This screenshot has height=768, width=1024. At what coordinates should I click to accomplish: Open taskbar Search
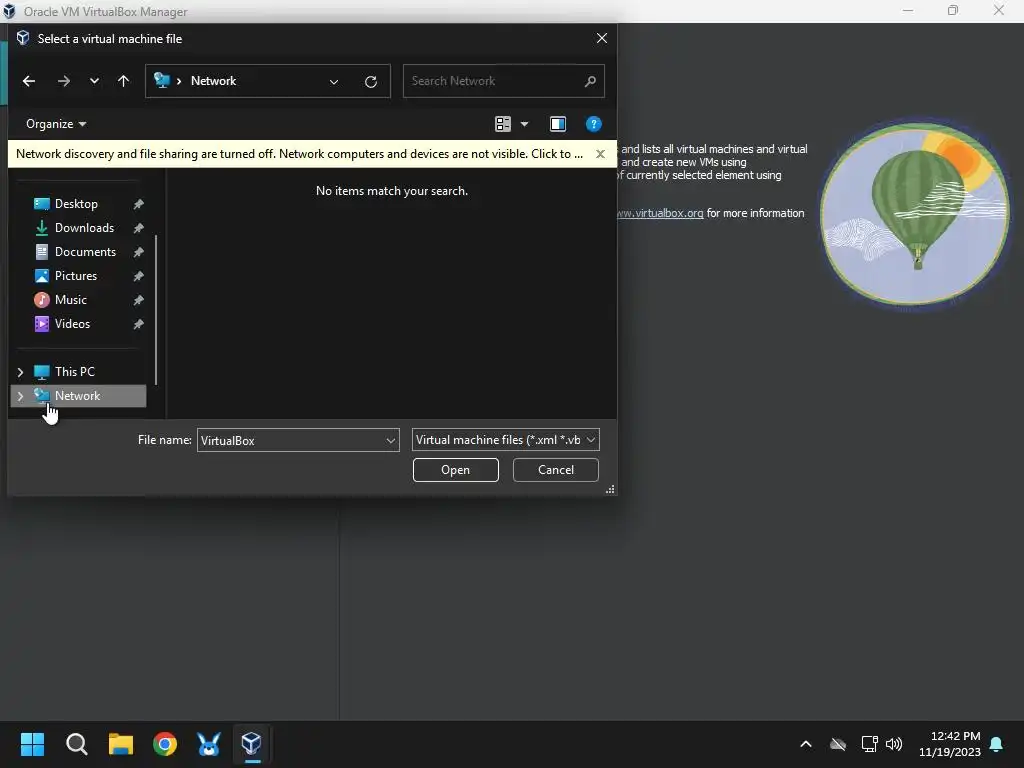tap(76, 744)
